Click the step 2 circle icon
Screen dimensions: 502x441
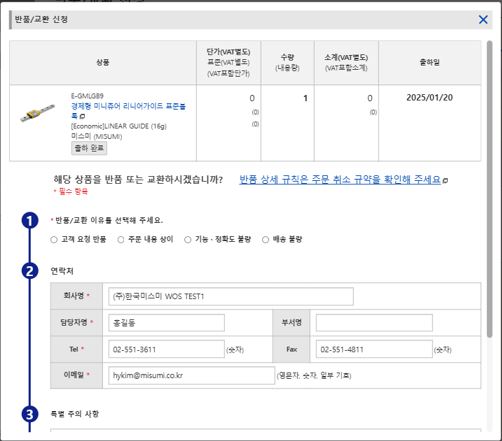tap(30, 271)
